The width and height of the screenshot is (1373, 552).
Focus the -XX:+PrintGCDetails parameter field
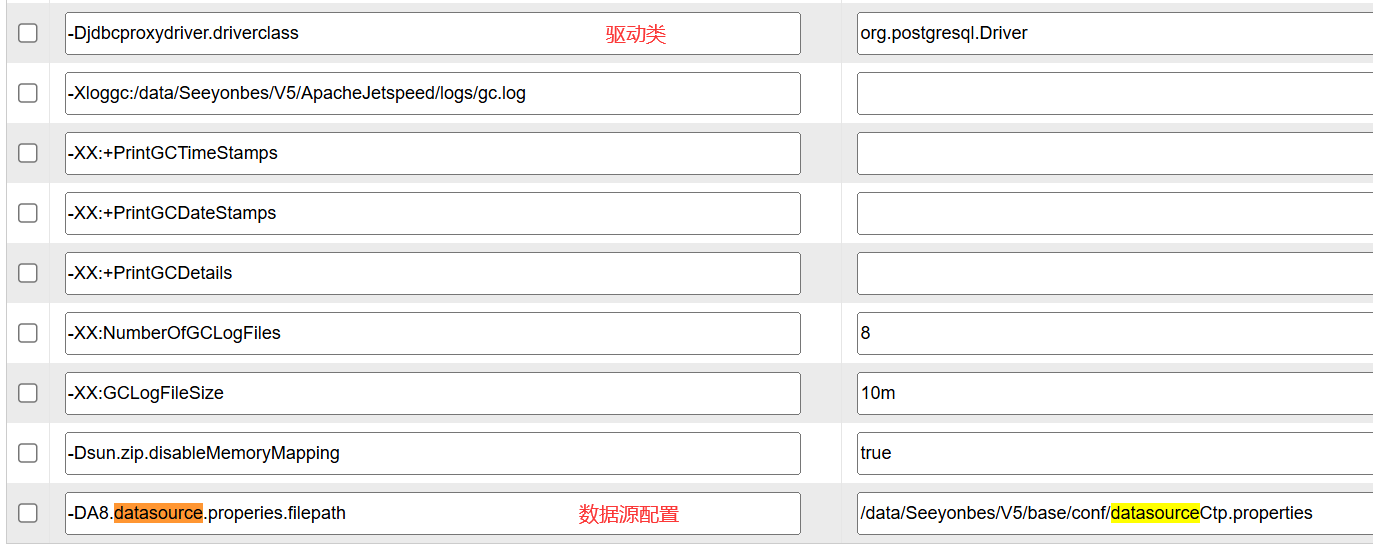(x=433, y=273)
